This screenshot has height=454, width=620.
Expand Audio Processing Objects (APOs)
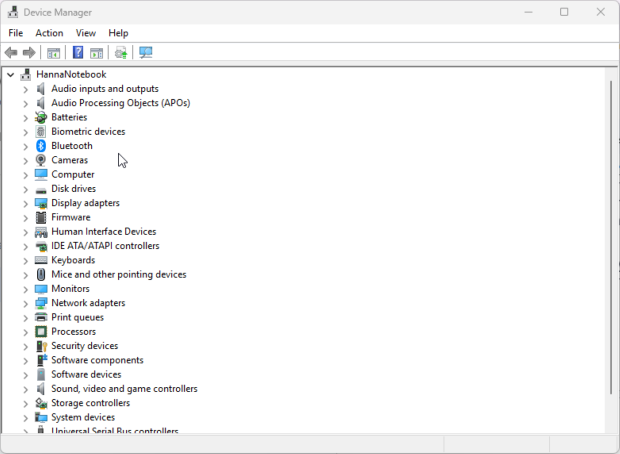26,104
